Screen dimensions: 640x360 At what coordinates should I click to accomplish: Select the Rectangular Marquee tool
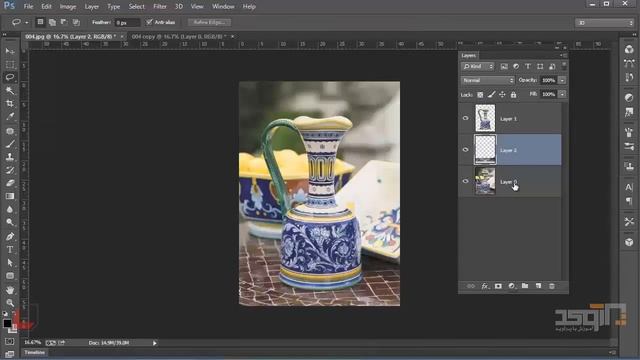10,64
